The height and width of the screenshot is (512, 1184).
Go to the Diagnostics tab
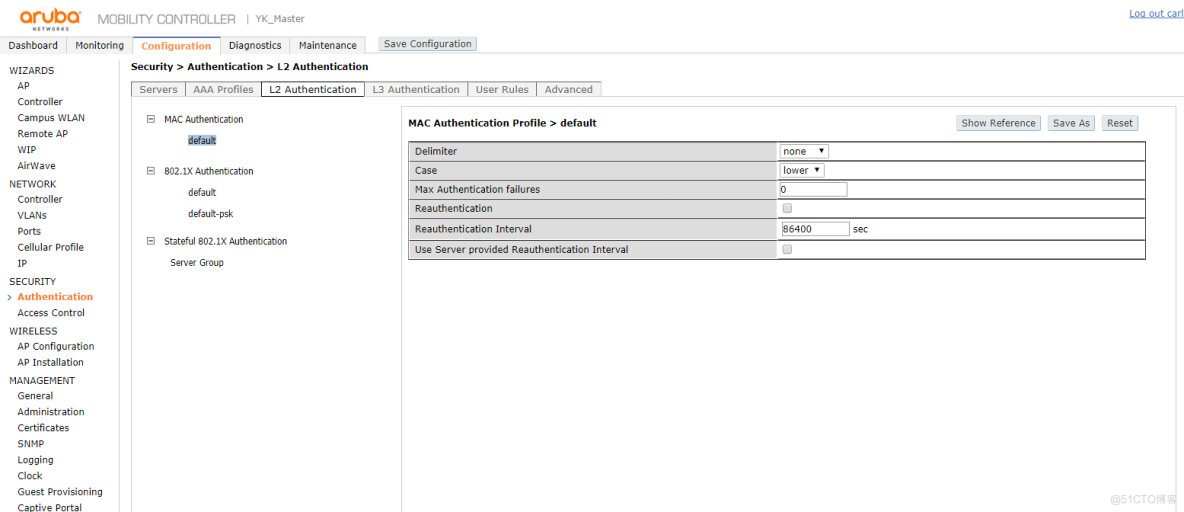tap(255, 45)
